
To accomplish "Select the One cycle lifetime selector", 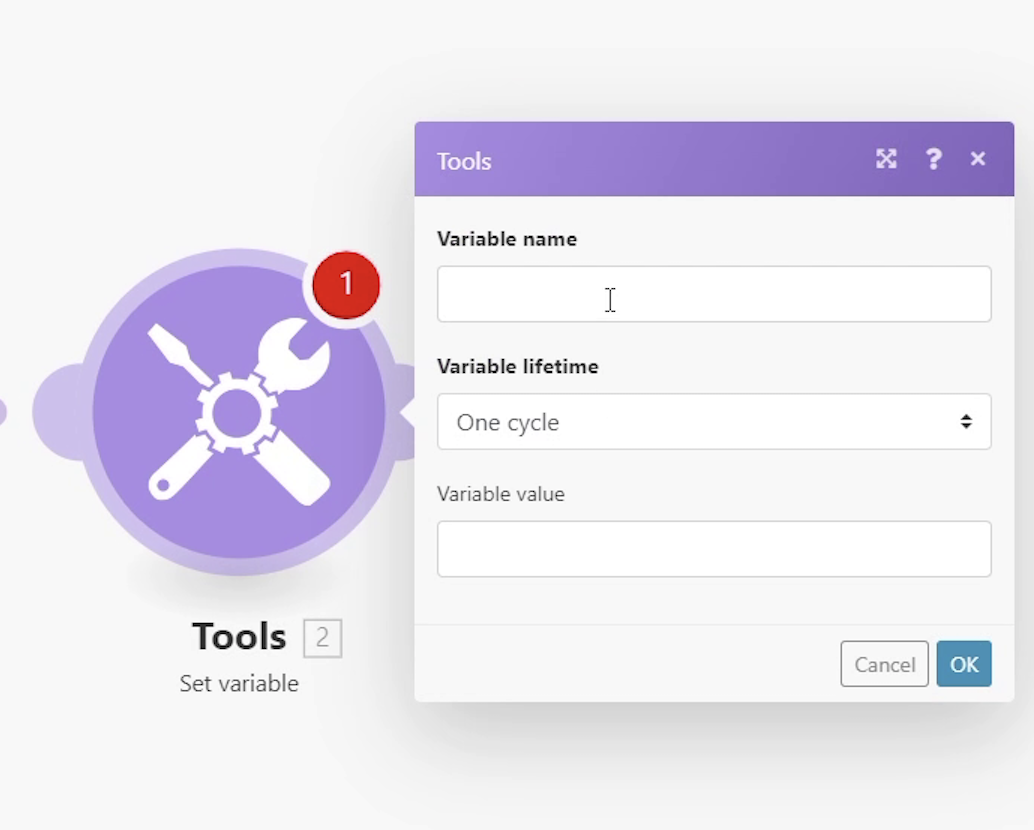I will (x=713, y=421).
